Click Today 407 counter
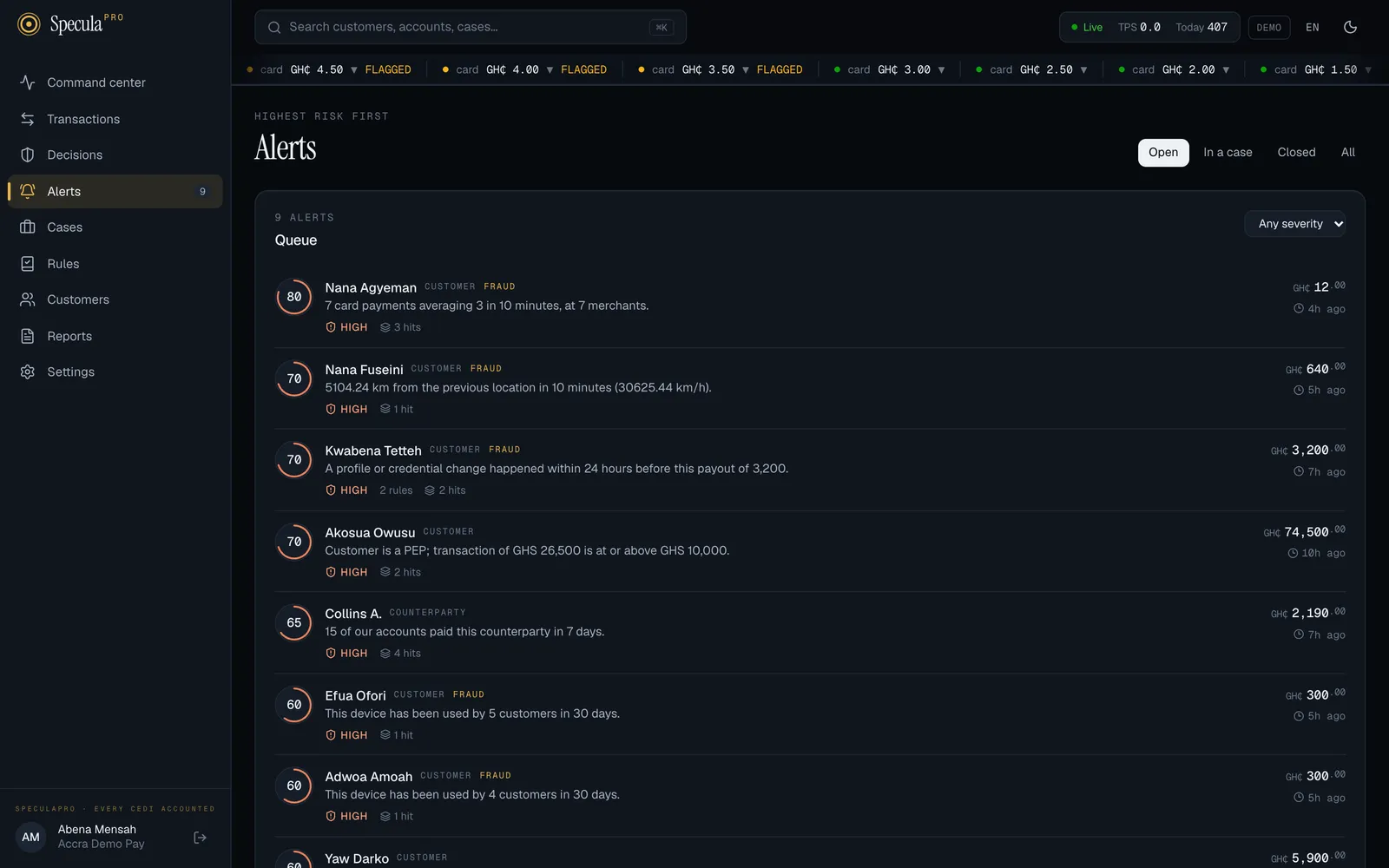1389x868 pixels. tap(1201, 28)
